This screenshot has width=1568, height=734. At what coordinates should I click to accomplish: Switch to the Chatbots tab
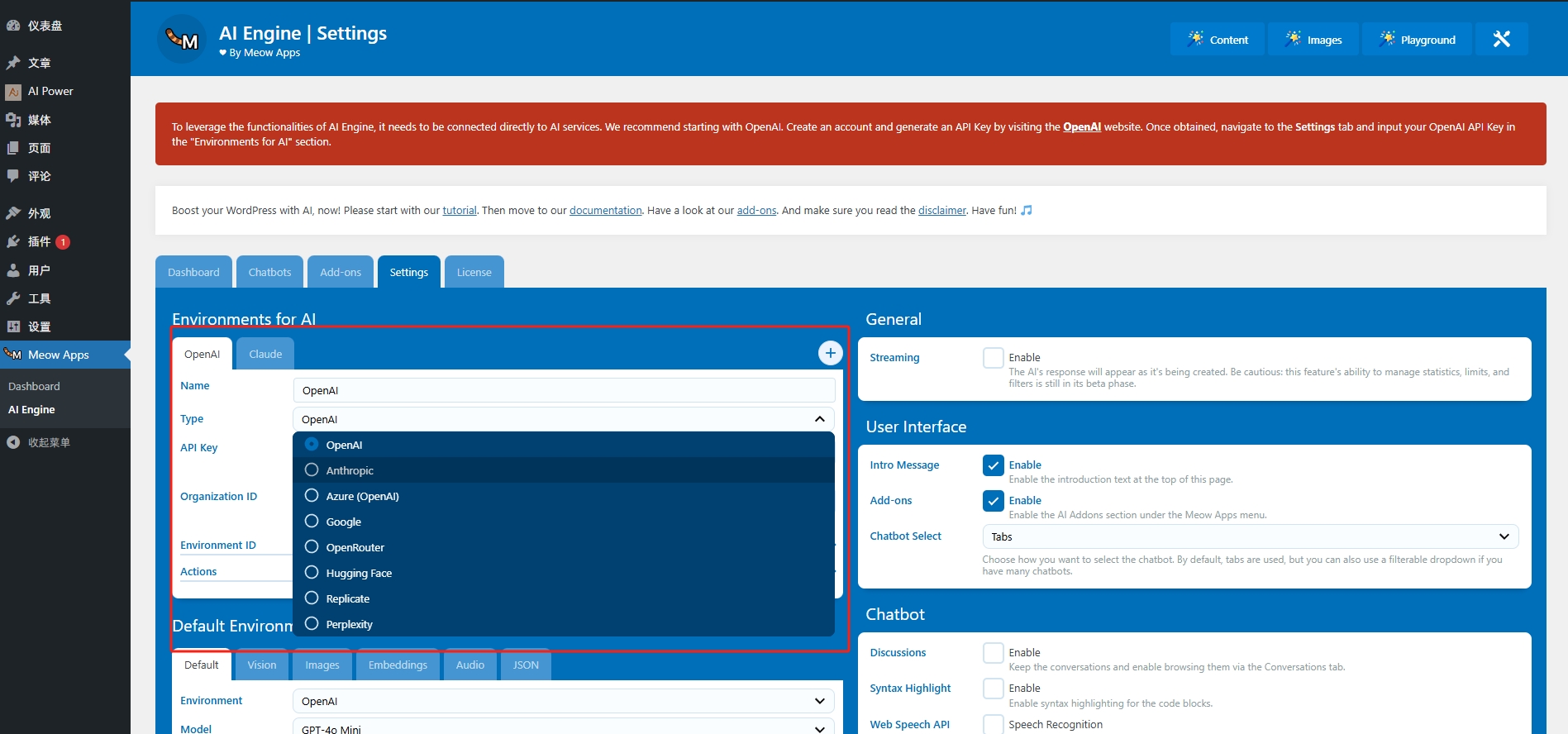tap(269, 272)
